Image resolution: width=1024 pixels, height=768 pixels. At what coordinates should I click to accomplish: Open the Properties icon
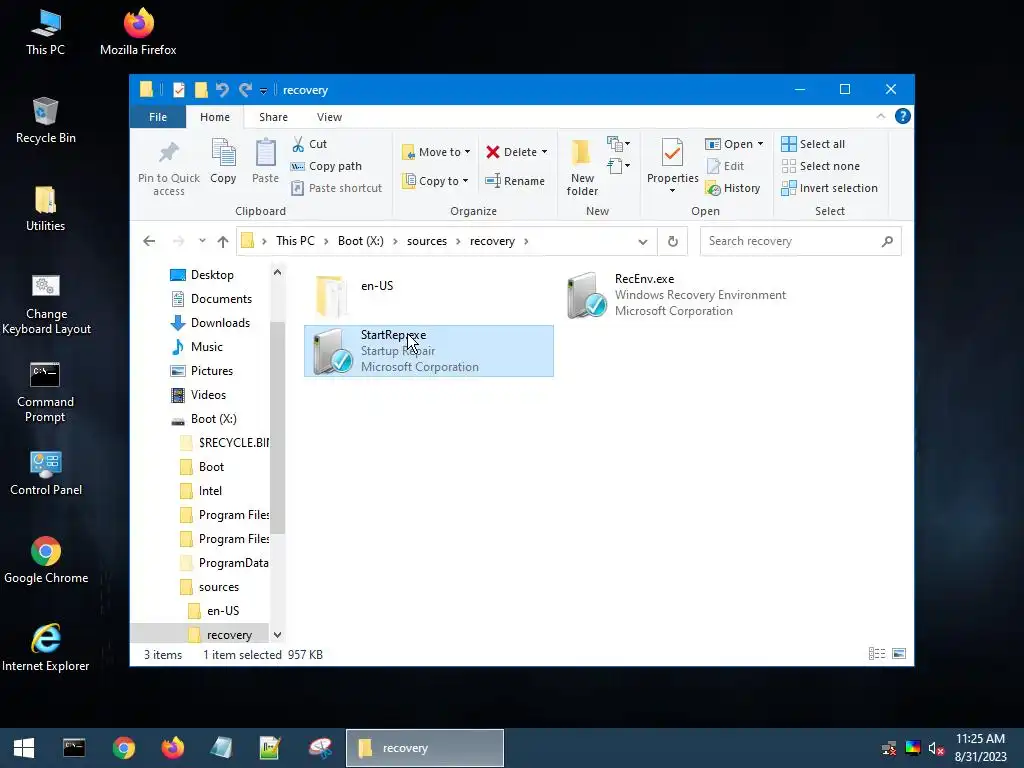coord(672,153)
